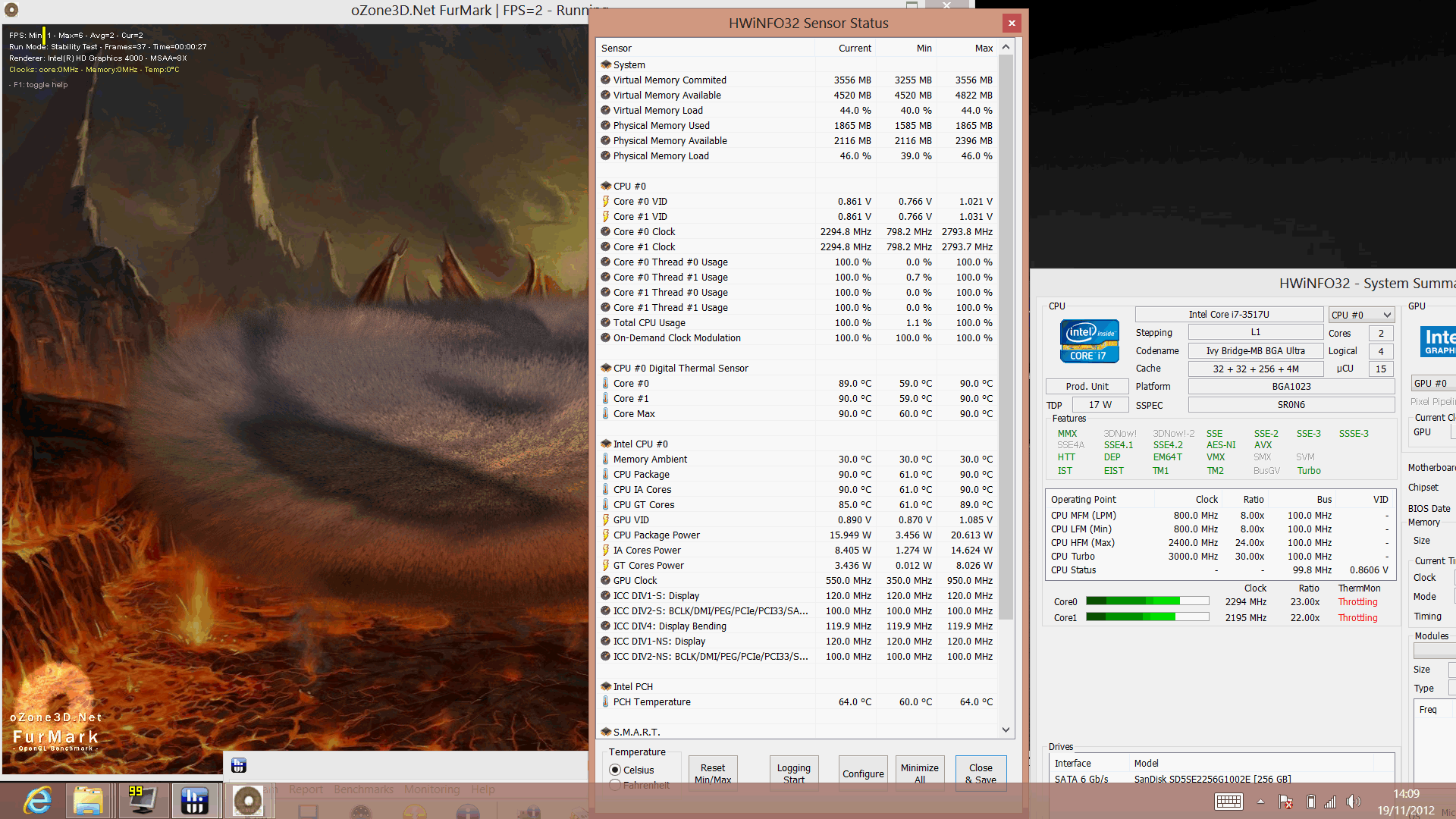Show hidden tray icons arrow
1456x819 pixels.
(x=1260, y=802)
